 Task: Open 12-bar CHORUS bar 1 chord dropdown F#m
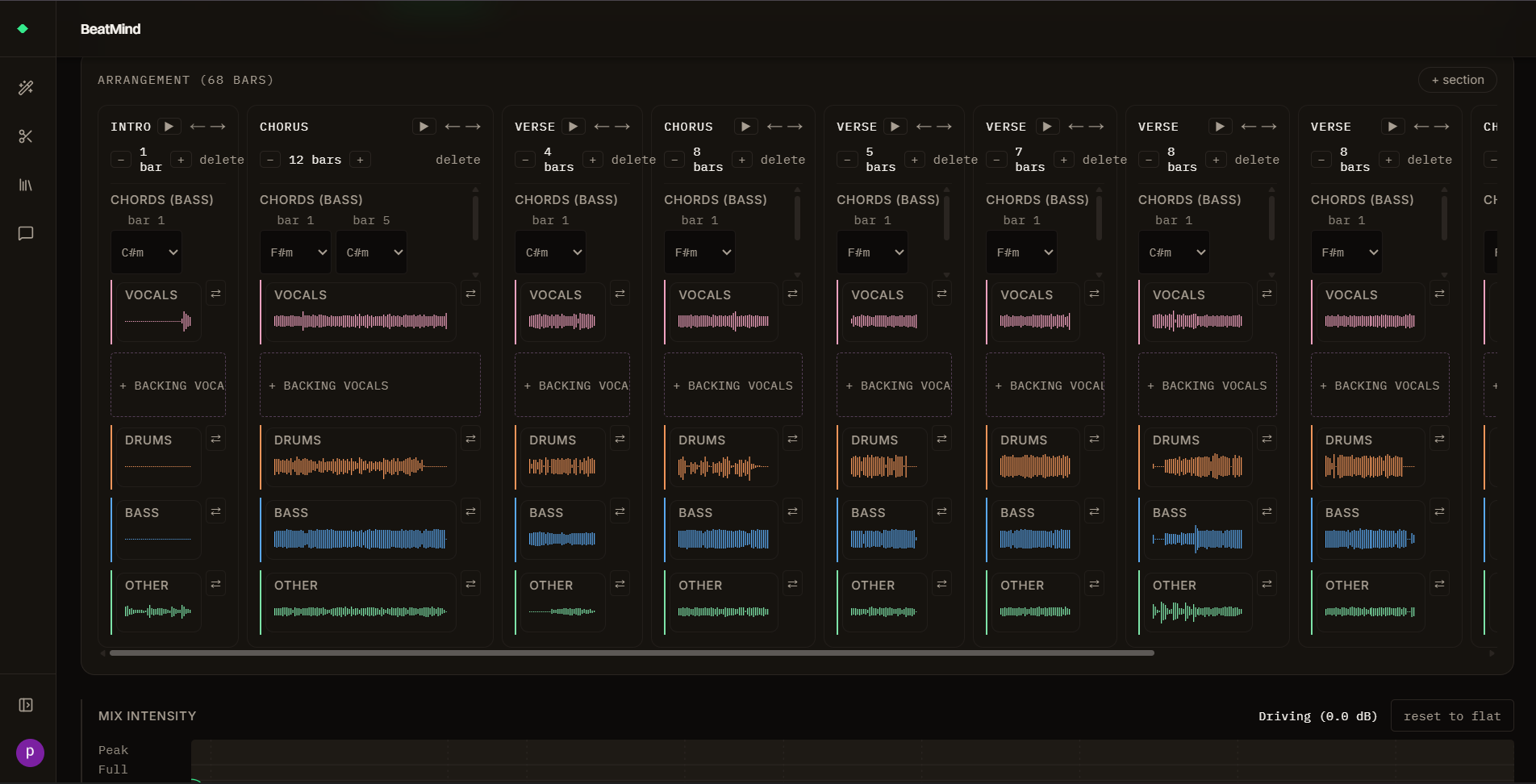[x=295, y=252]
